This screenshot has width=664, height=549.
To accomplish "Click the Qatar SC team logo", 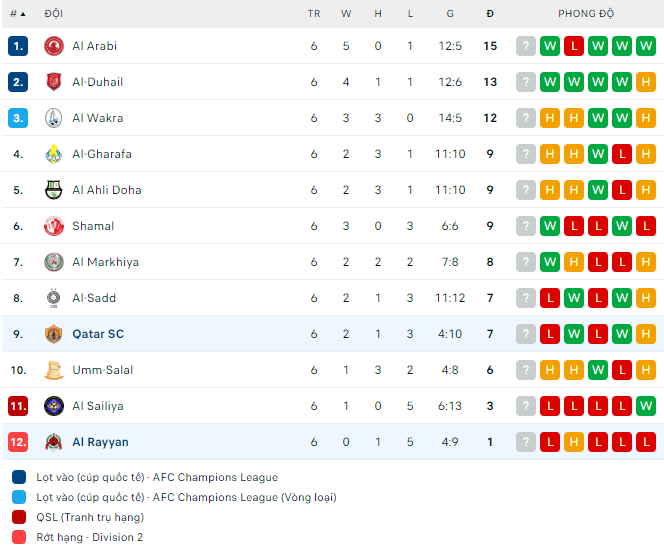I will point(54,334).
